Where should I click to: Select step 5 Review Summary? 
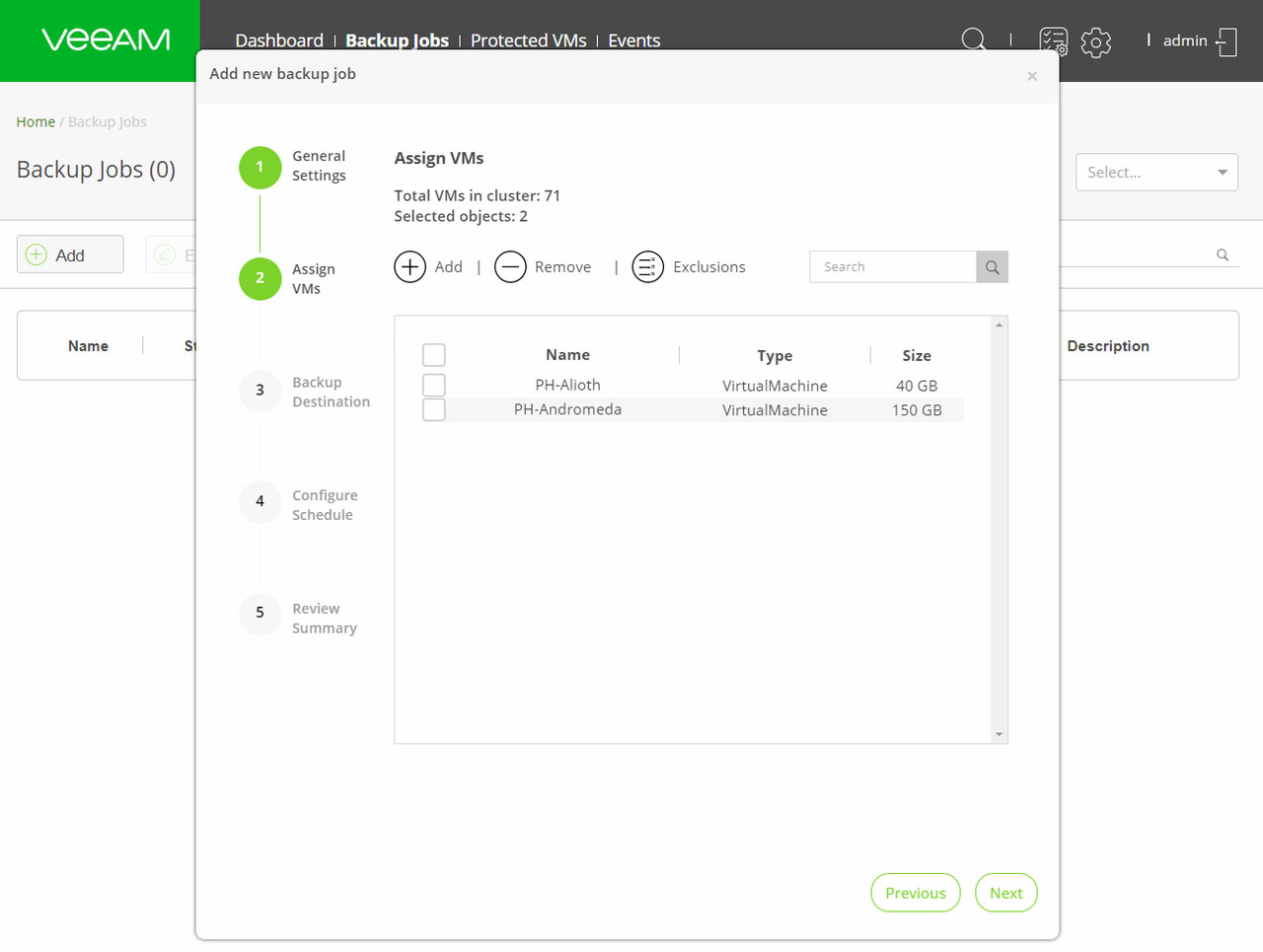[x=260, y=614]
